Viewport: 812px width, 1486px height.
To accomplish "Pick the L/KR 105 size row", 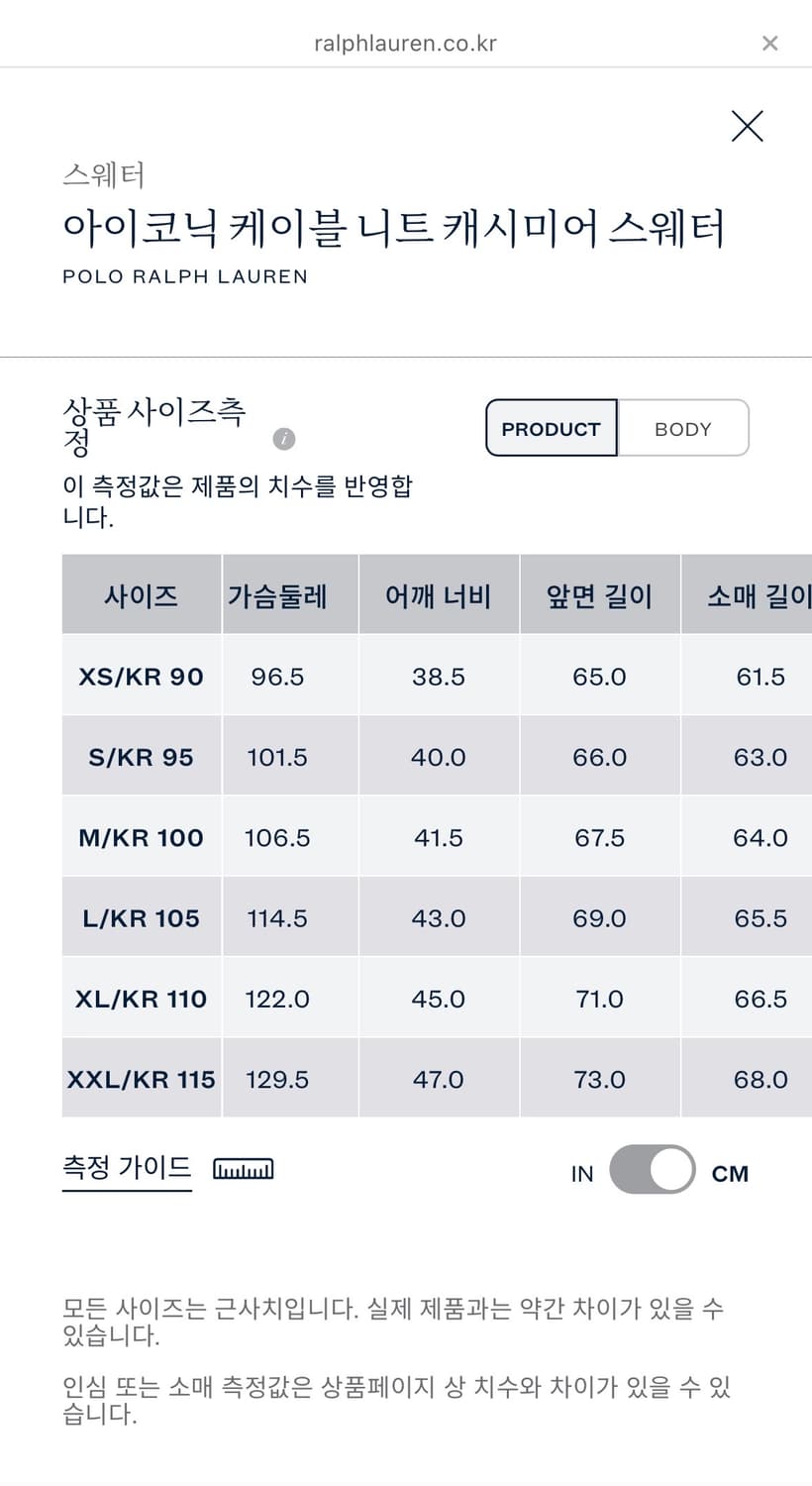I will point(141,917).
